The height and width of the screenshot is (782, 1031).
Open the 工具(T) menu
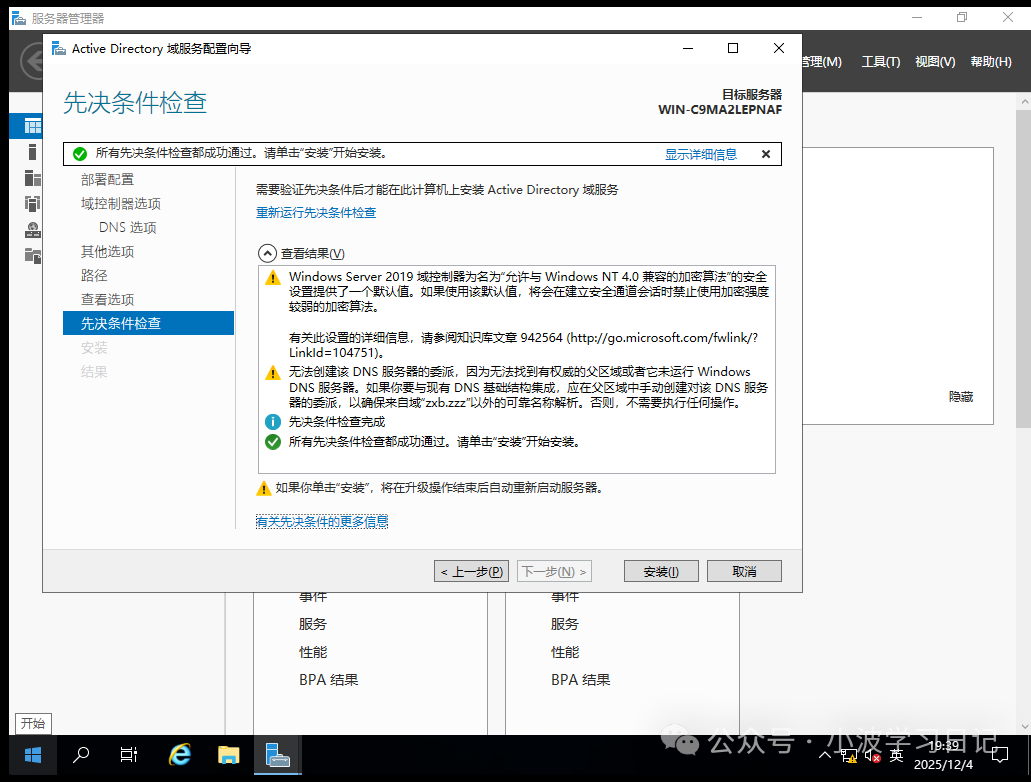(880, 61)
